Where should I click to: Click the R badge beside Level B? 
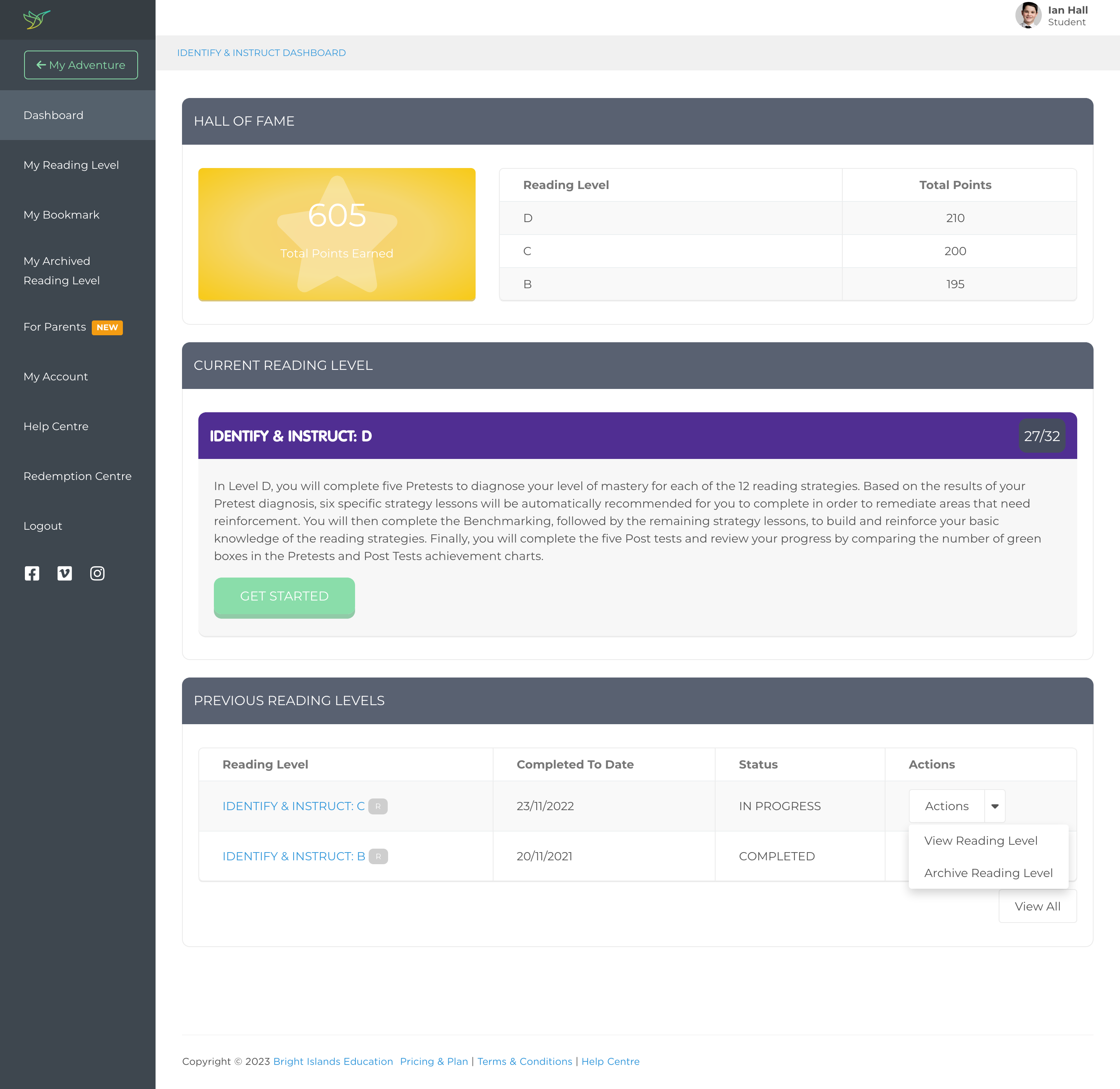[378, 856]
